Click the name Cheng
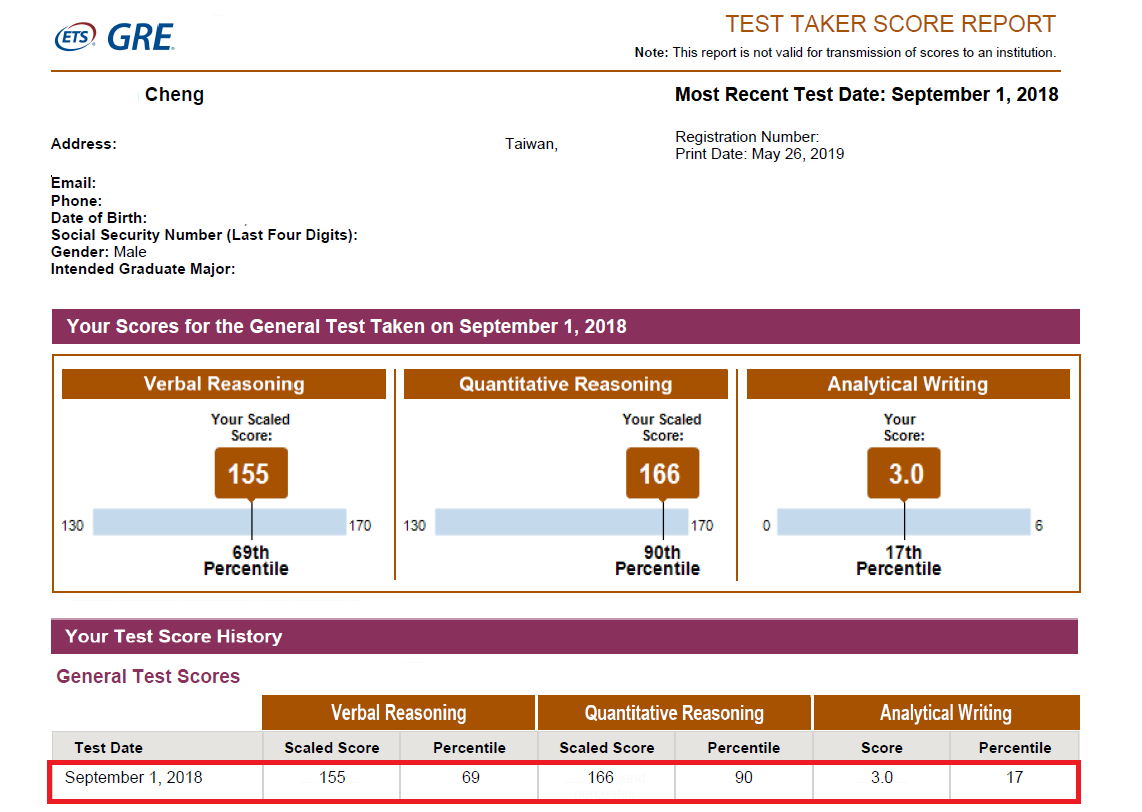 tap(174, 95)
